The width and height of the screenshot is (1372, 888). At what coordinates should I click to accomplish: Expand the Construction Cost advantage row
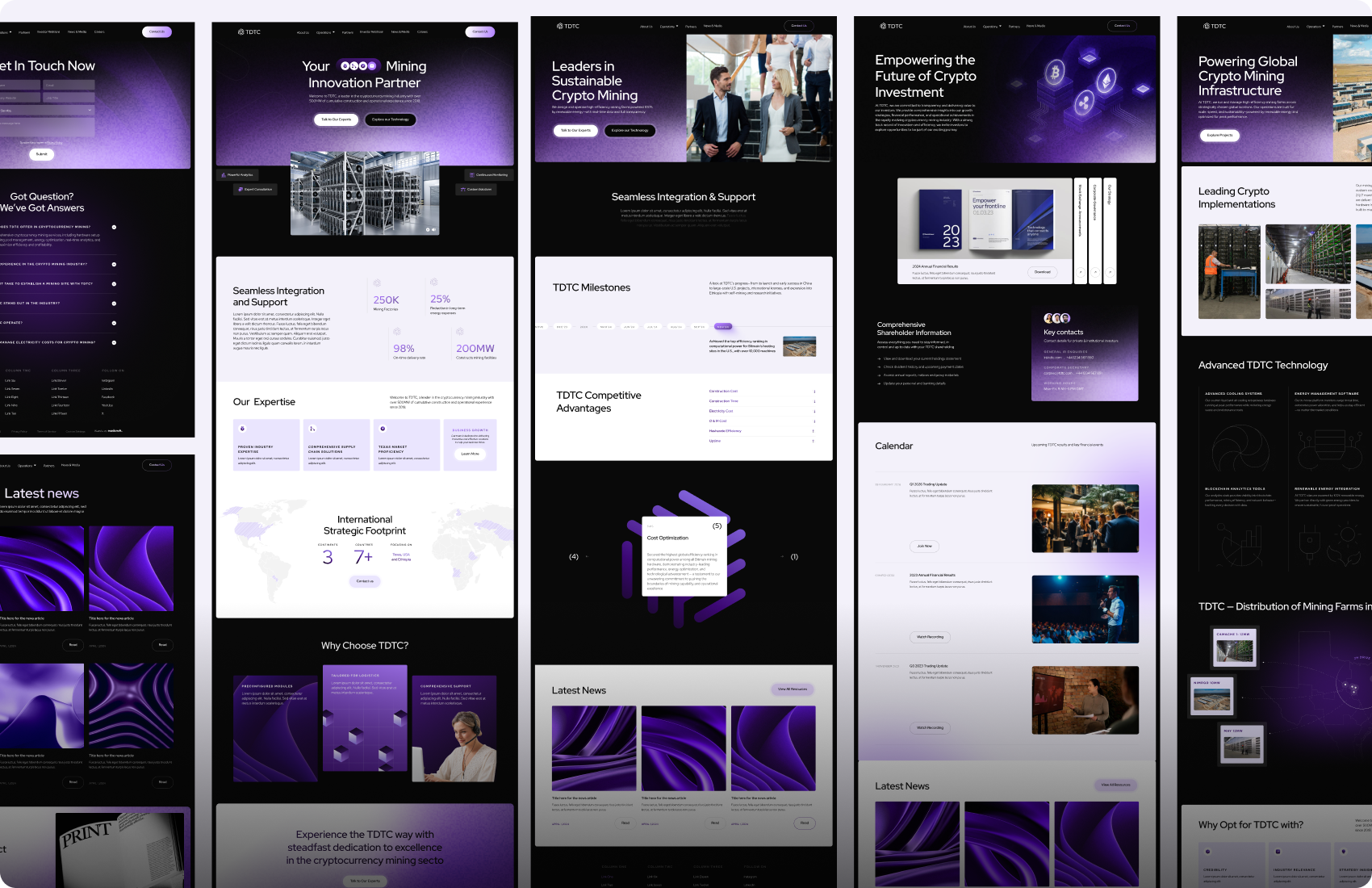pyautogui.click(x=762, y=392)
